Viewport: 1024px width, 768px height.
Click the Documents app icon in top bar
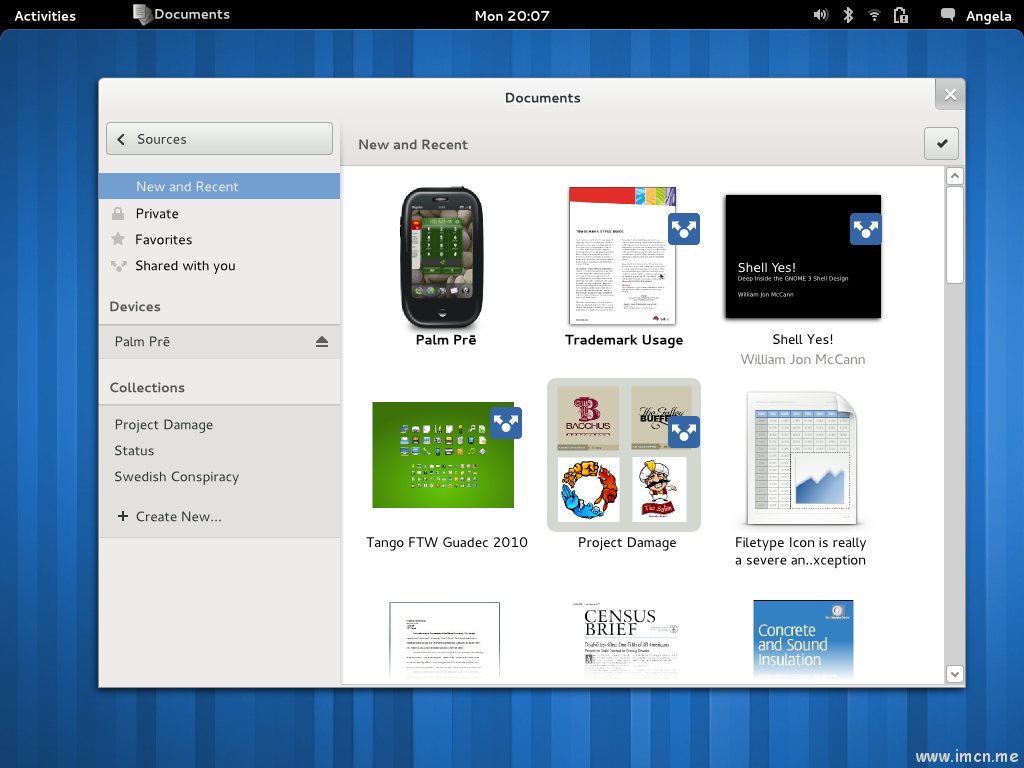[142, 14]
